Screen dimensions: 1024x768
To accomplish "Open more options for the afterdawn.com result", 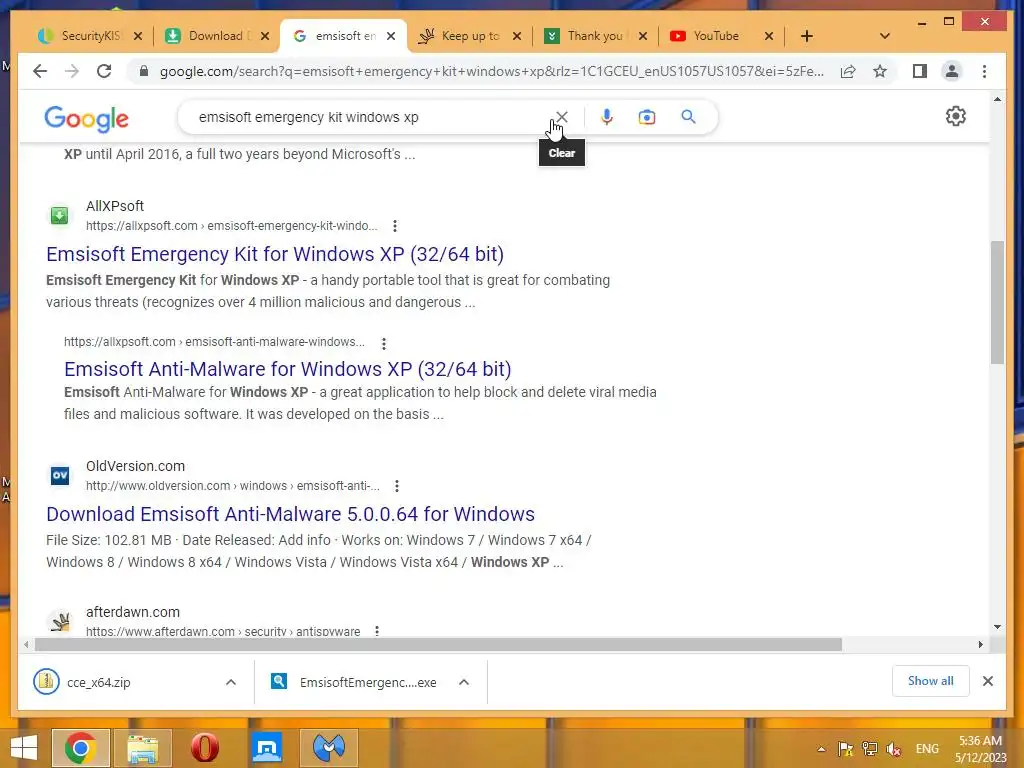I will (x=377, y=631).
